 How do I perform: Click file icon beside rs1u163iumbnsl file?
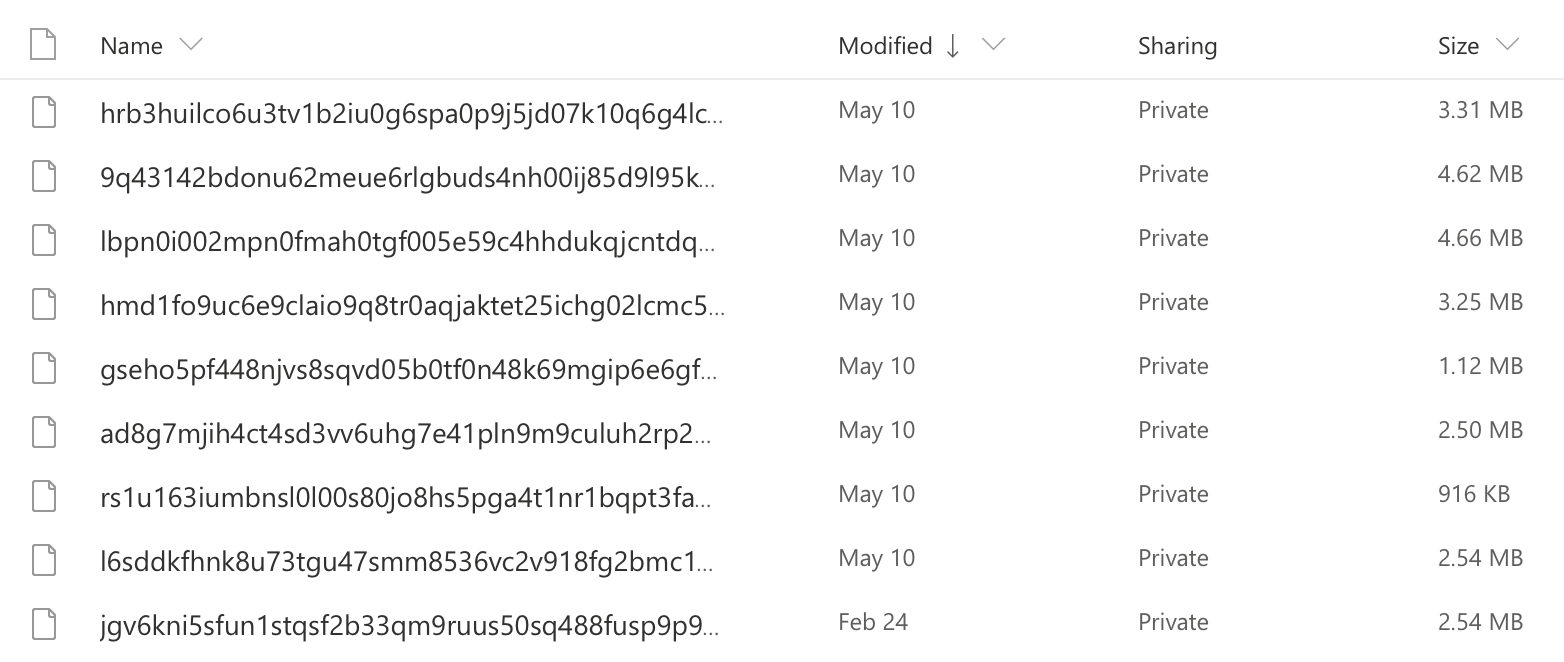[x=43, y=494]
